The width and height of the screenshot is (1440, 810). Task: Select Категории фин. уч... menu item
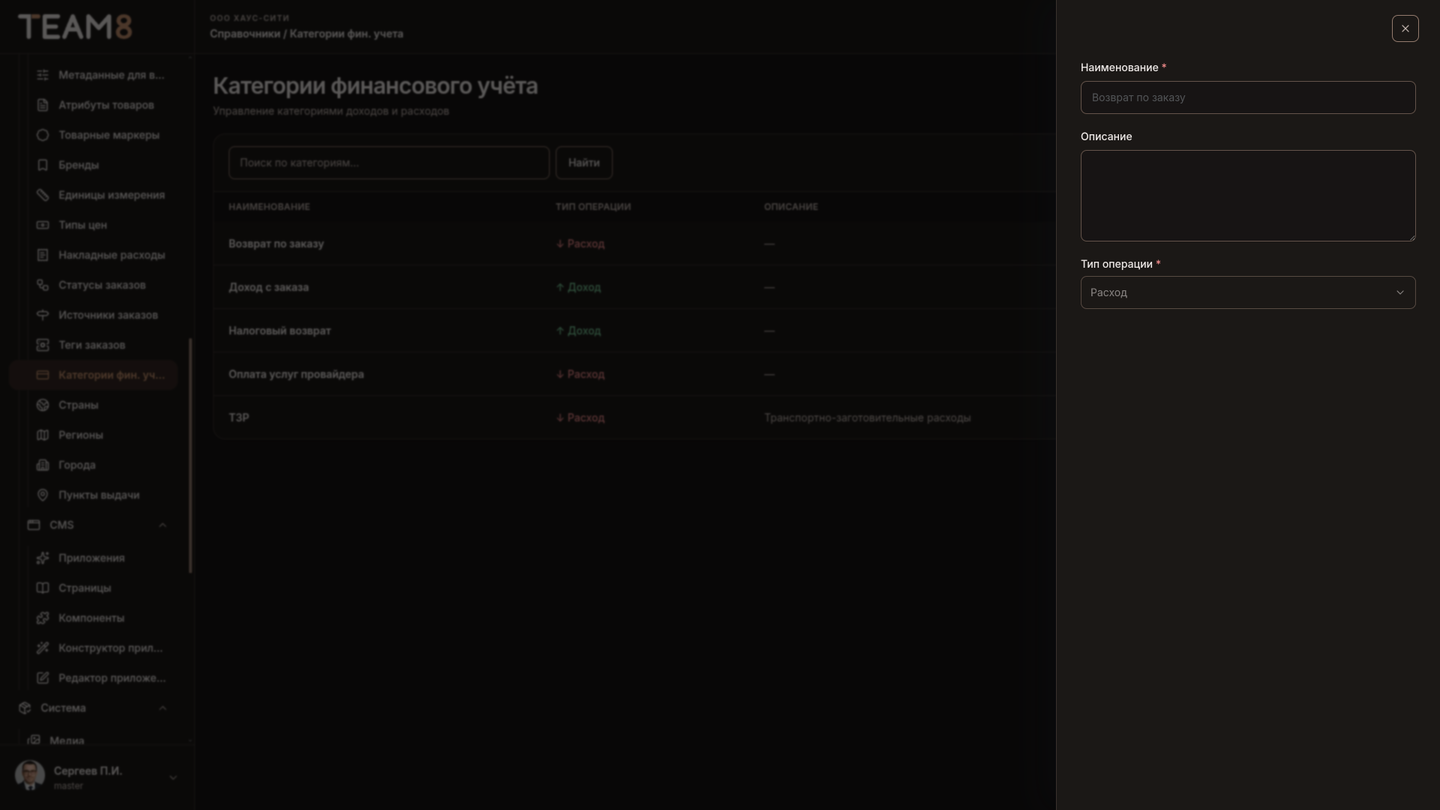[x=94, y=375]
